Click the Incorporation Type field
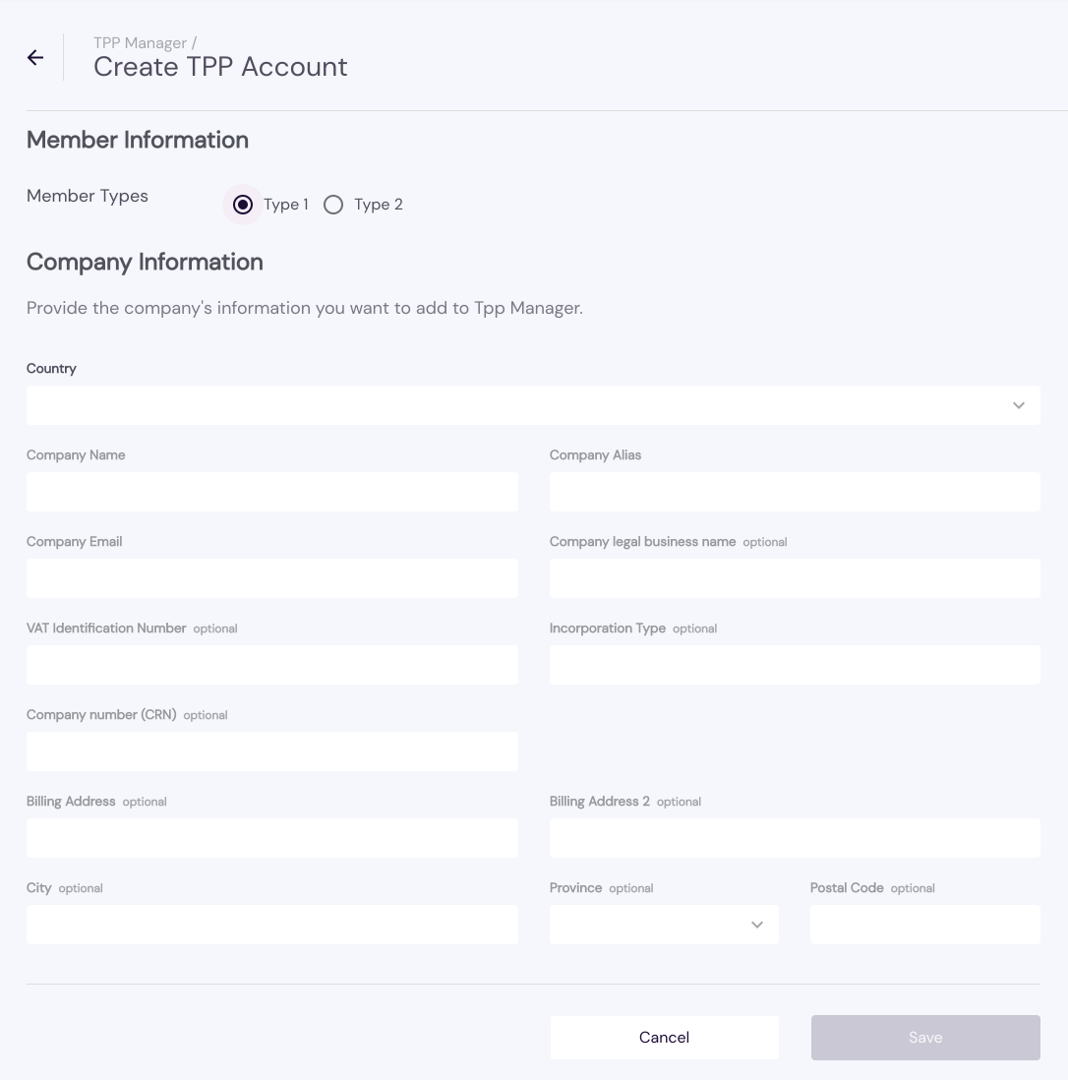The image size is (1068, 1080). click(x=794, y=665)
